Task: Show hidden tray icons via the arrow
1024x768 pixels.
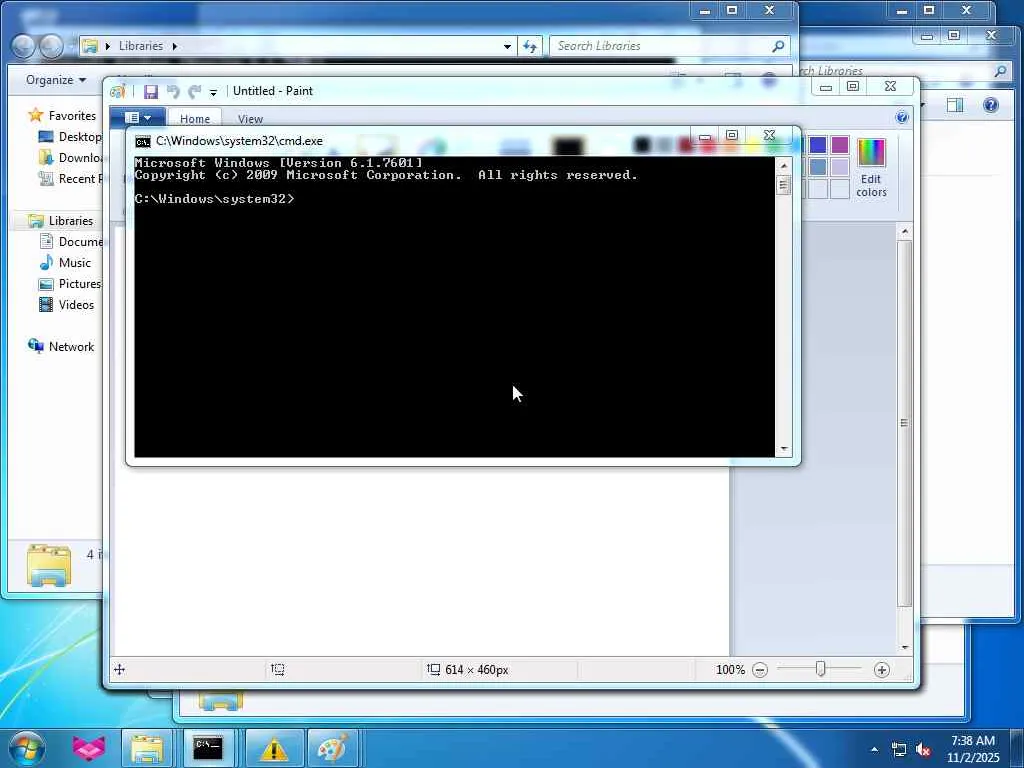Action: point(874,750)
